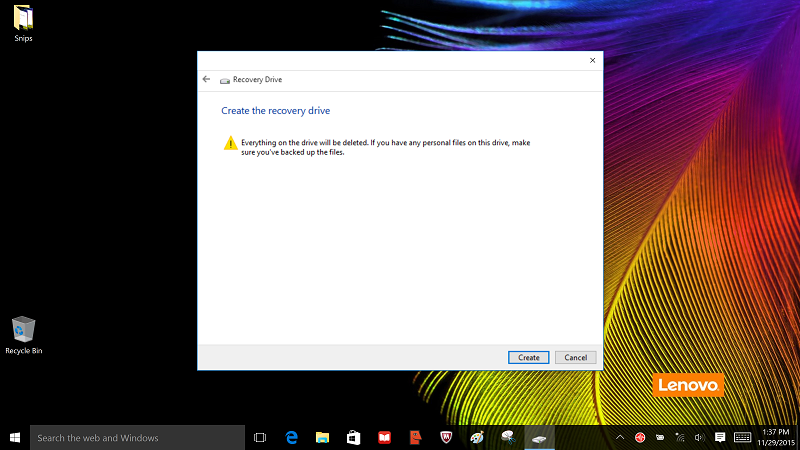Click the Create button
Viewport: 800px width, 450px height.
529,358
